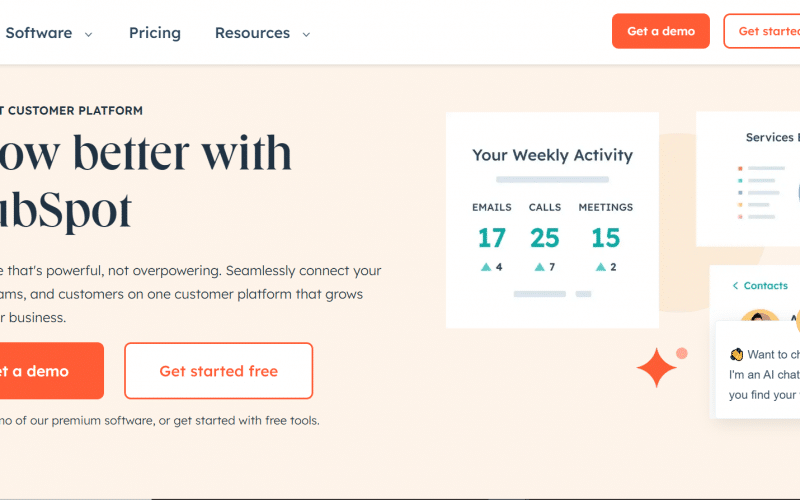Screen dimensions: 800x500
Task: Click the orange Get a demo header button
Action: [661, 31]
